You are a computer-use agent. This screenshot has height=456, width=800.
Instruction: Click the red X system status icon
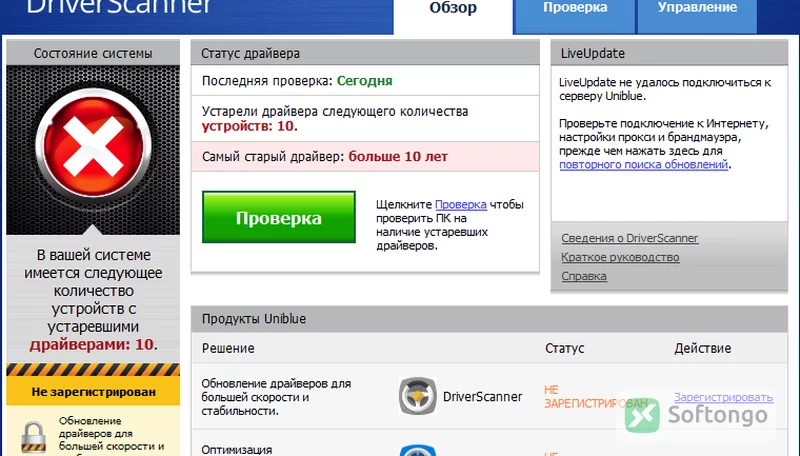(x=93, y=144)
